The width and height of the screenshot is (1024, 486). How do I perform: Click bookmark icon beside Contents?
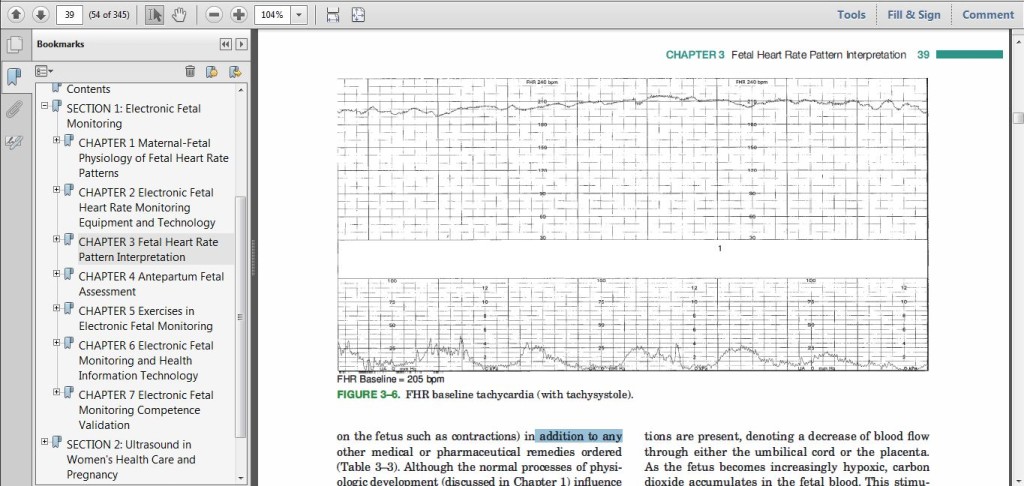point(56,88)
